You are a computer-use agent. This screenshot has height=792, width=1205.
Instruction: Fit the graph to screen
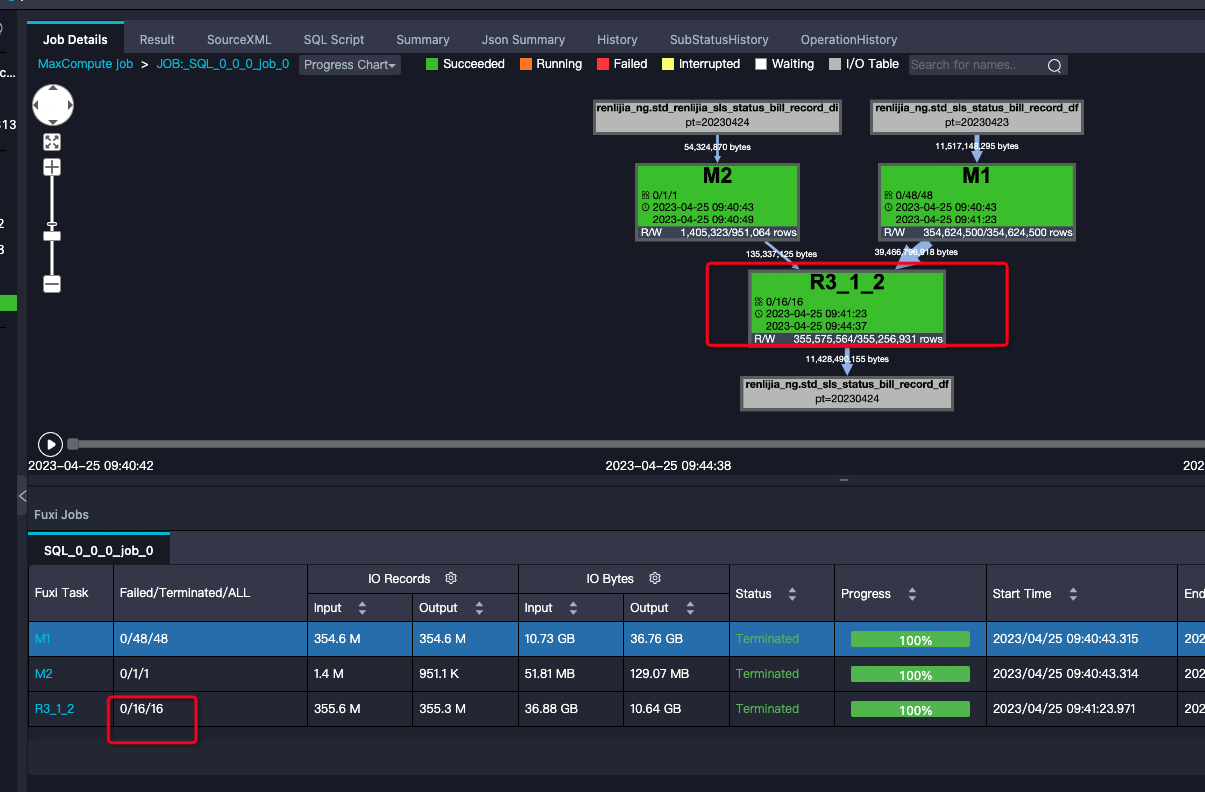(52, 142)
